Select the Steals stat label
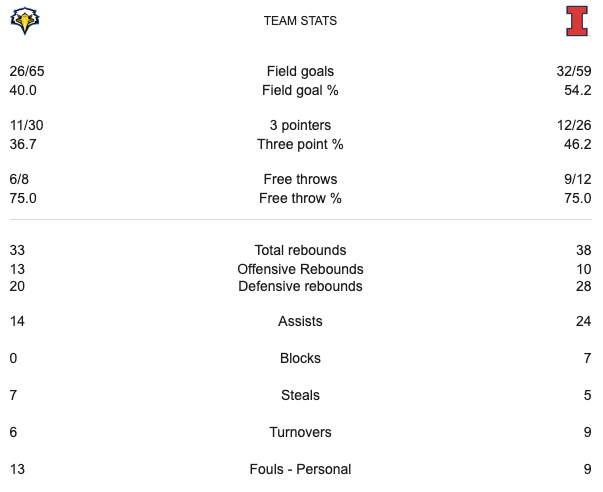Viewport: 603px width, 492px height. click(300, 395)
